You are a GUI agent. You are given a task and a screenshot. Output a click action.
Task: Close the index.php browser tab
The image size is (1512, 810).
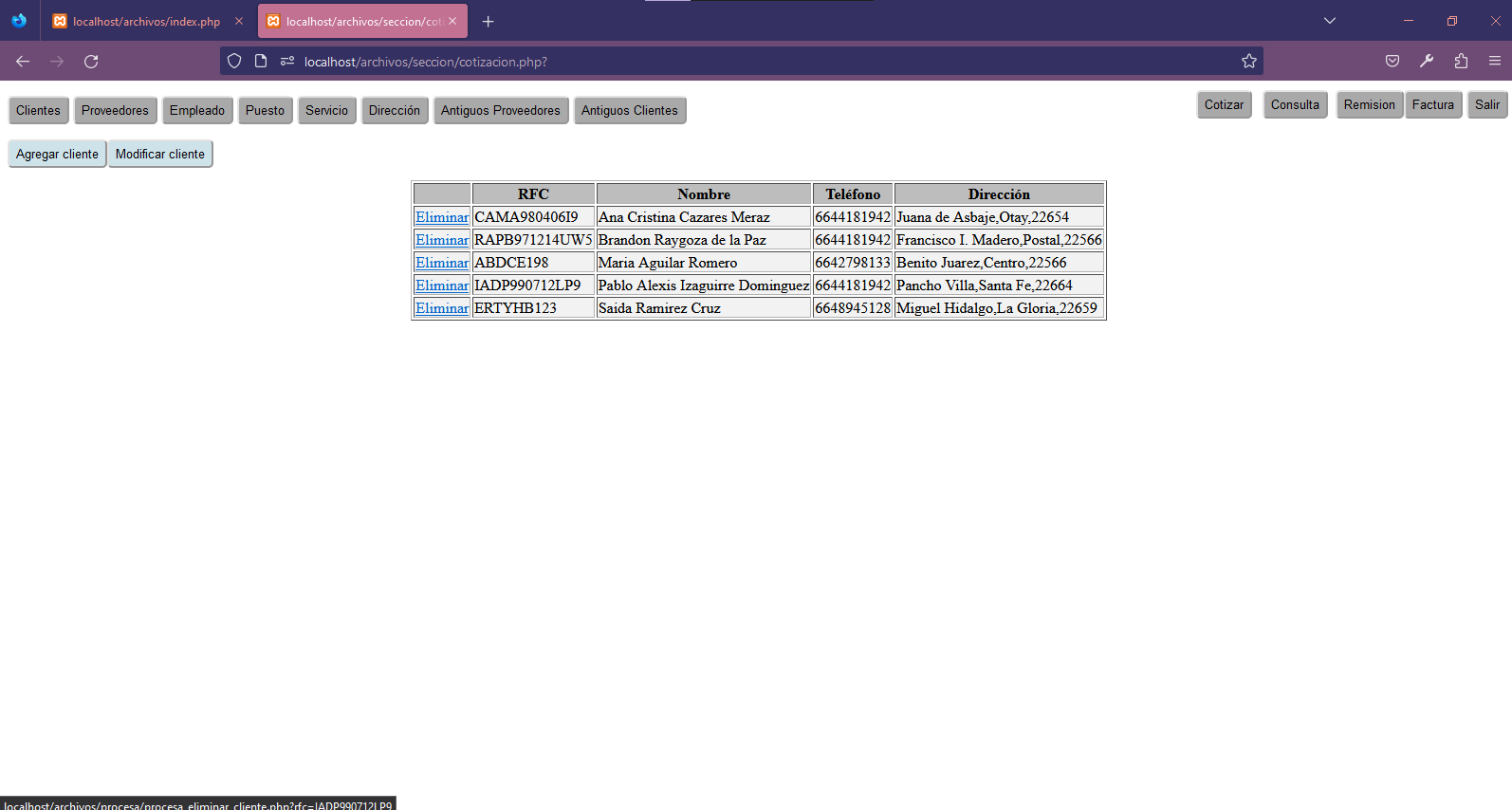[239, 22]
